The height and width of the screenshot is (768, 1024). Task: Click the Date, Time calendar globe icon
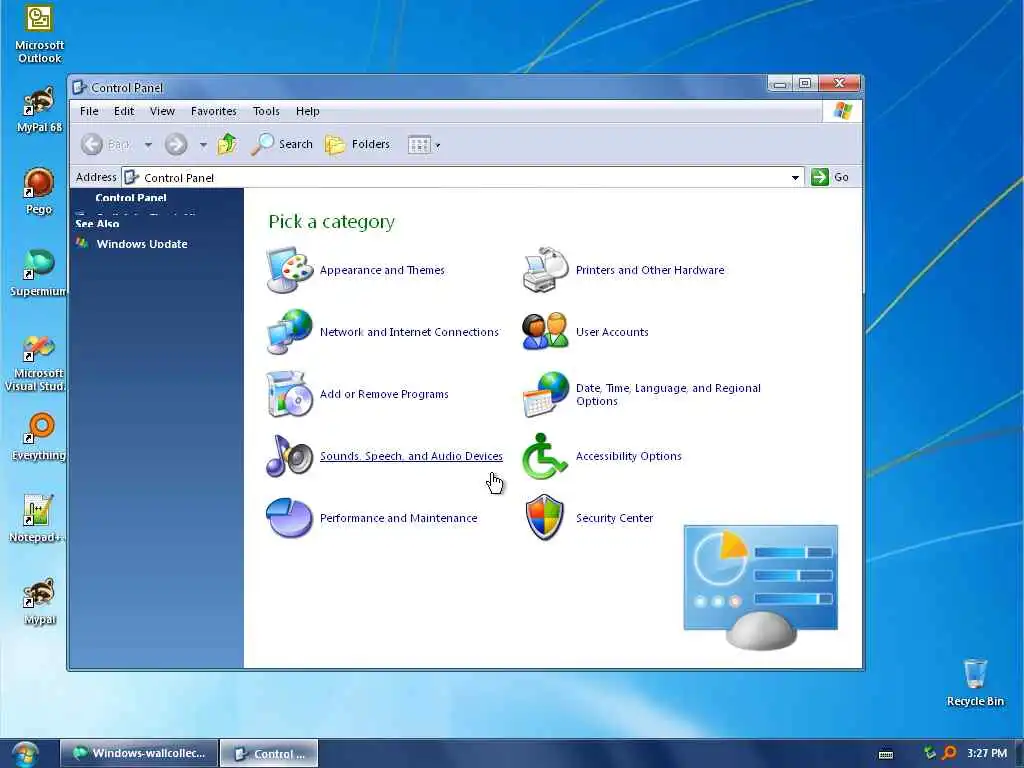click(546, 394)
